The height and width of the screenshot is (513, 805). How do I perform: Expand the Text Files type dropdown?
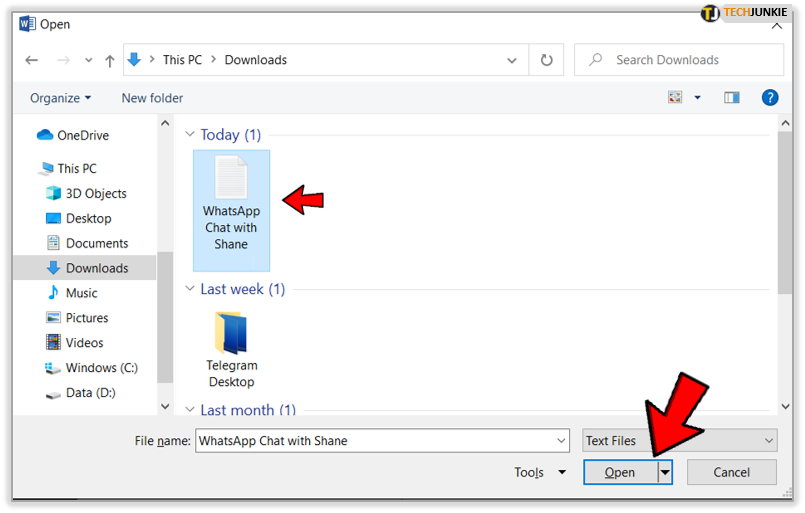pos(680,440)
